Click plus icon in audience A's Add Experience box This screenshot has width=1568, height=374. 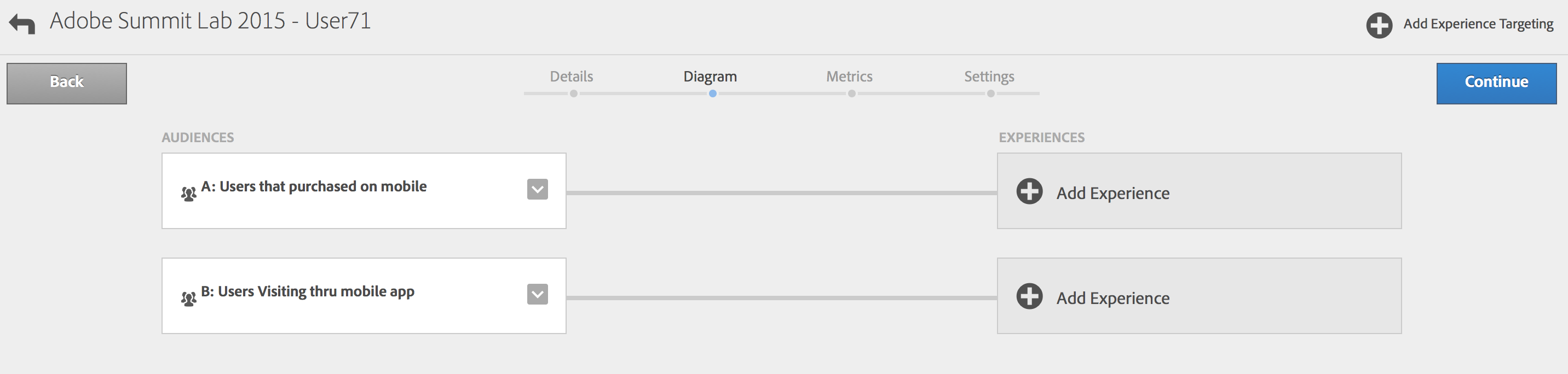pyautogui.click(x=1029, y=191)
